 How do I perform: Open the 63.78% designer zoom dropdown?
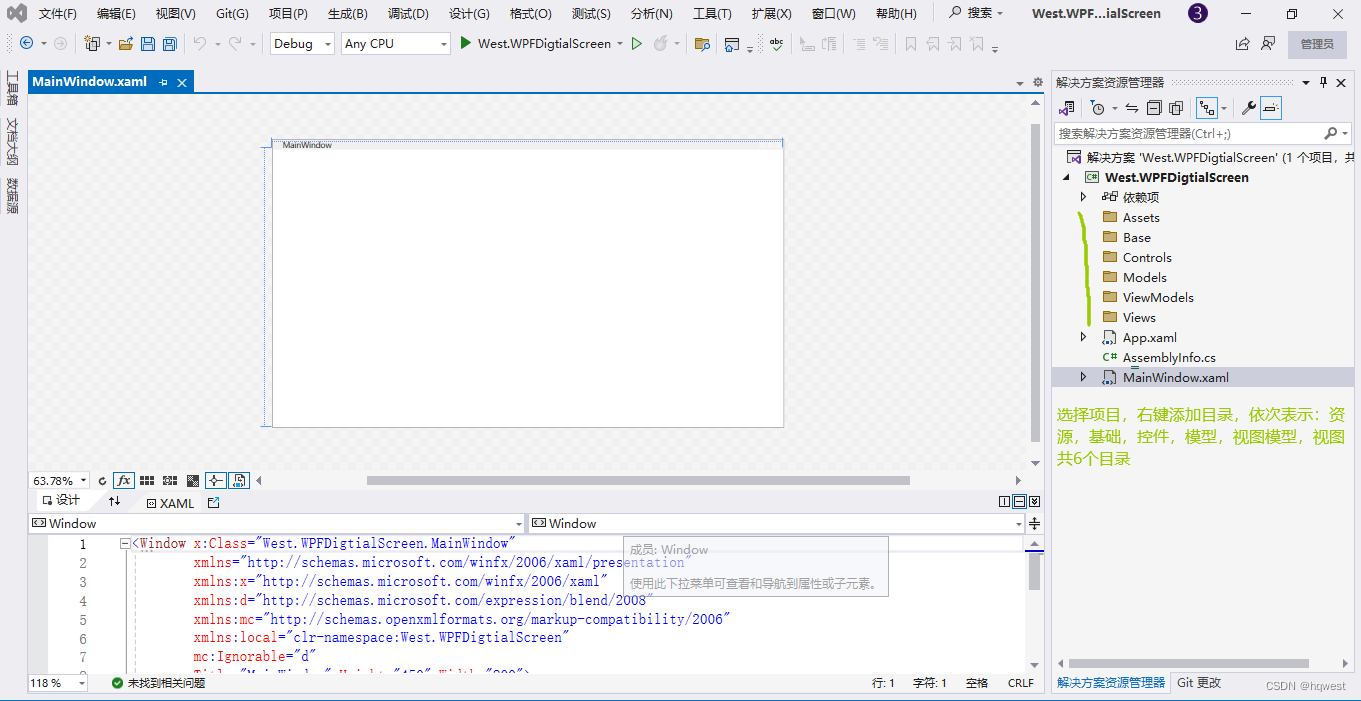coord(59,481)
